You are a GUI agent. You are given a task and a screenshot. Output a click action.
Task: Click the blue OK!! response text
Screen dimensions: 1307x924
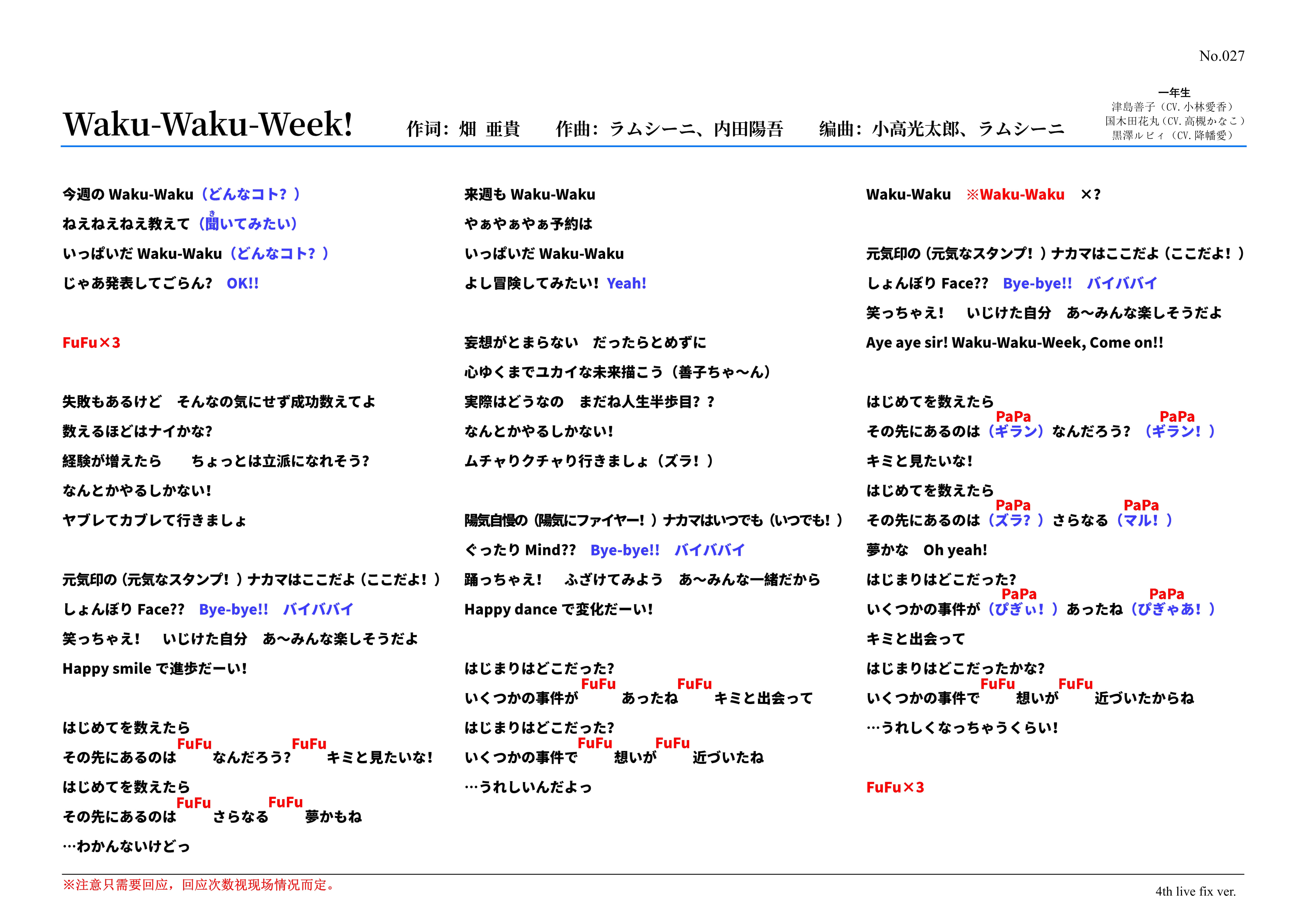click(x=242, y=283)
